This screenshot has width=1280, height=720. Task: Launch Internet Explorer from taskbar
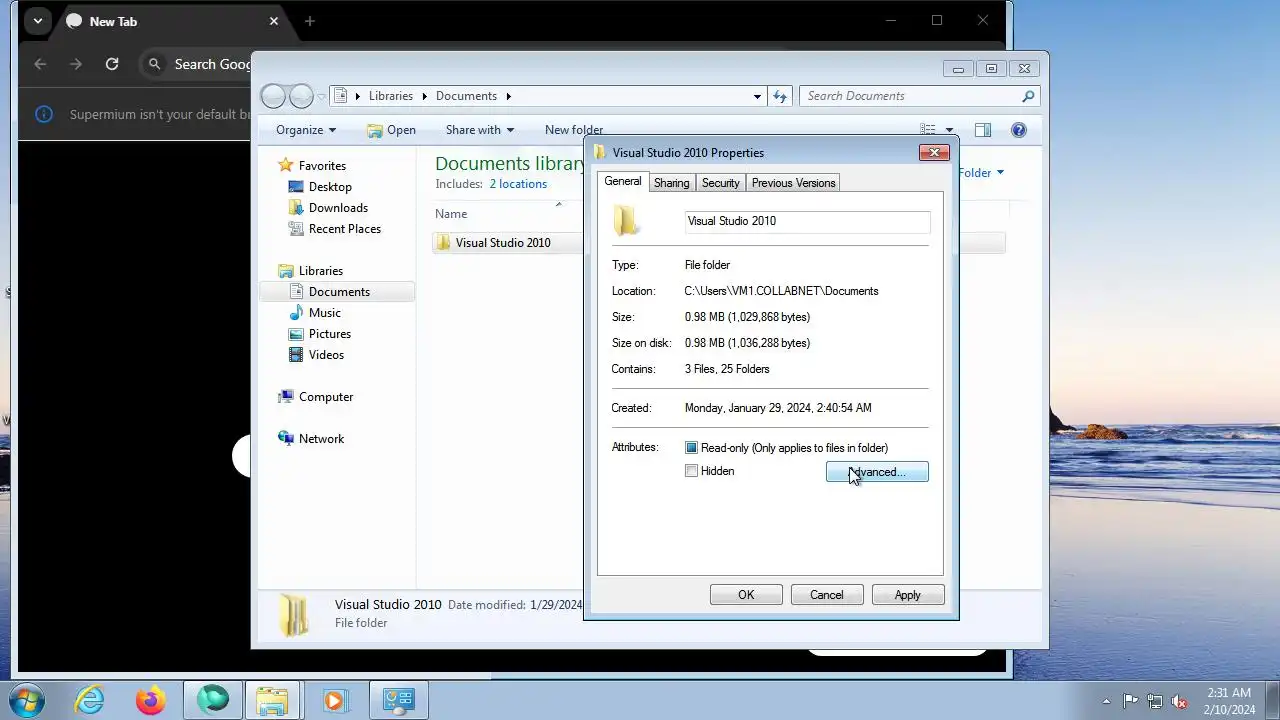pos(89,701)
